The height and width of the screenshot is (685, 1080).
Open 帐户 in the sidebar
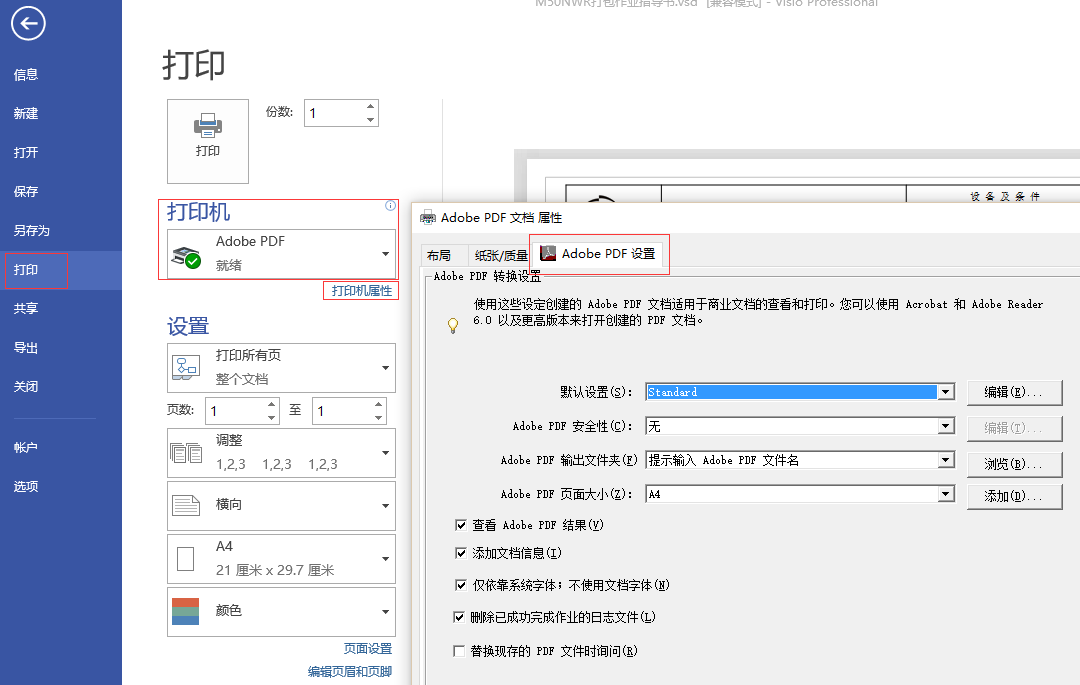coord(26,447)
